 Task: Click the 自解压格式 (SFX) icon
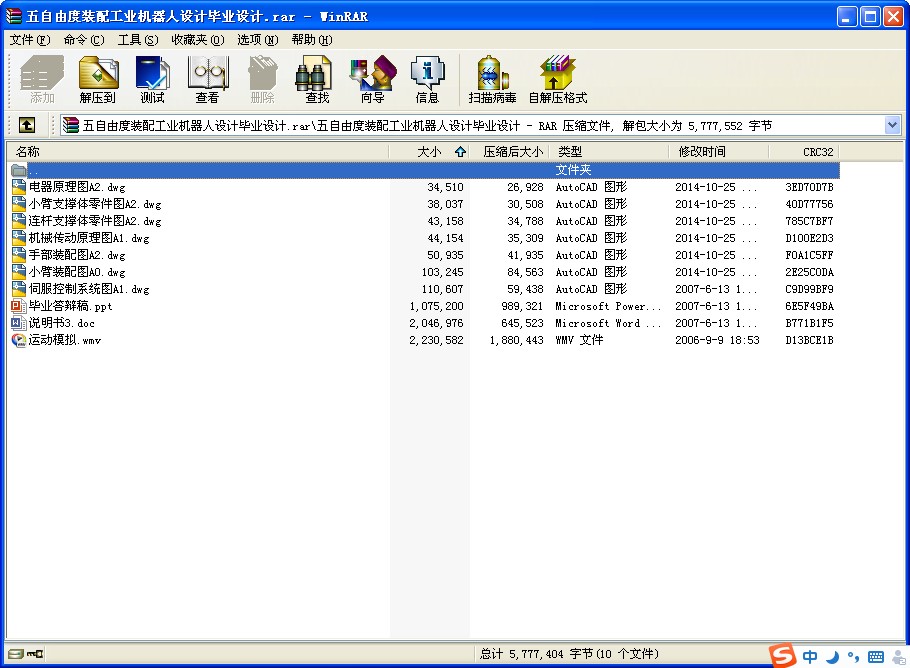tap(557, 80)
